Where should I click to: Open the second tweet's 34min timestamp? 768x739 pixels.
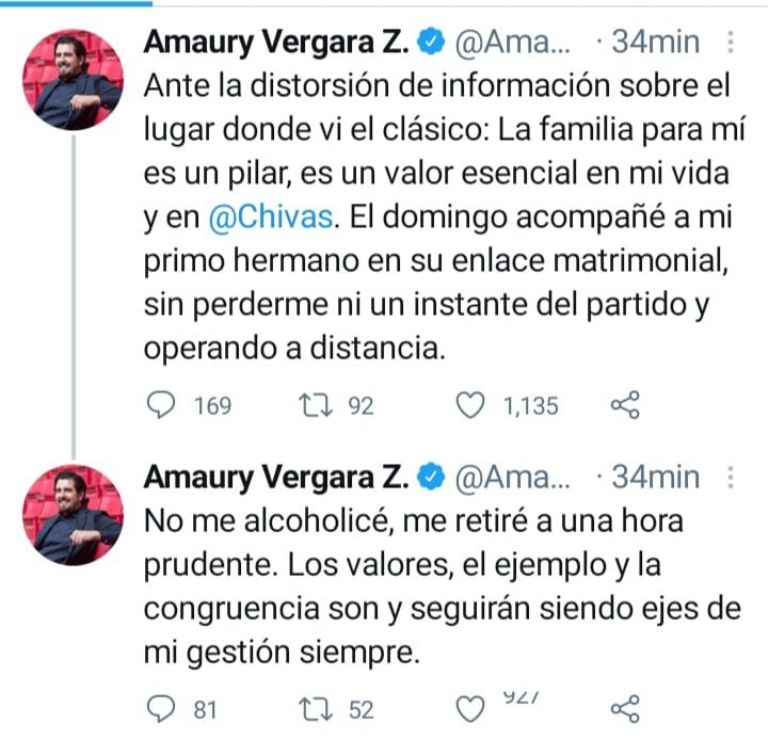pos(655,479)
